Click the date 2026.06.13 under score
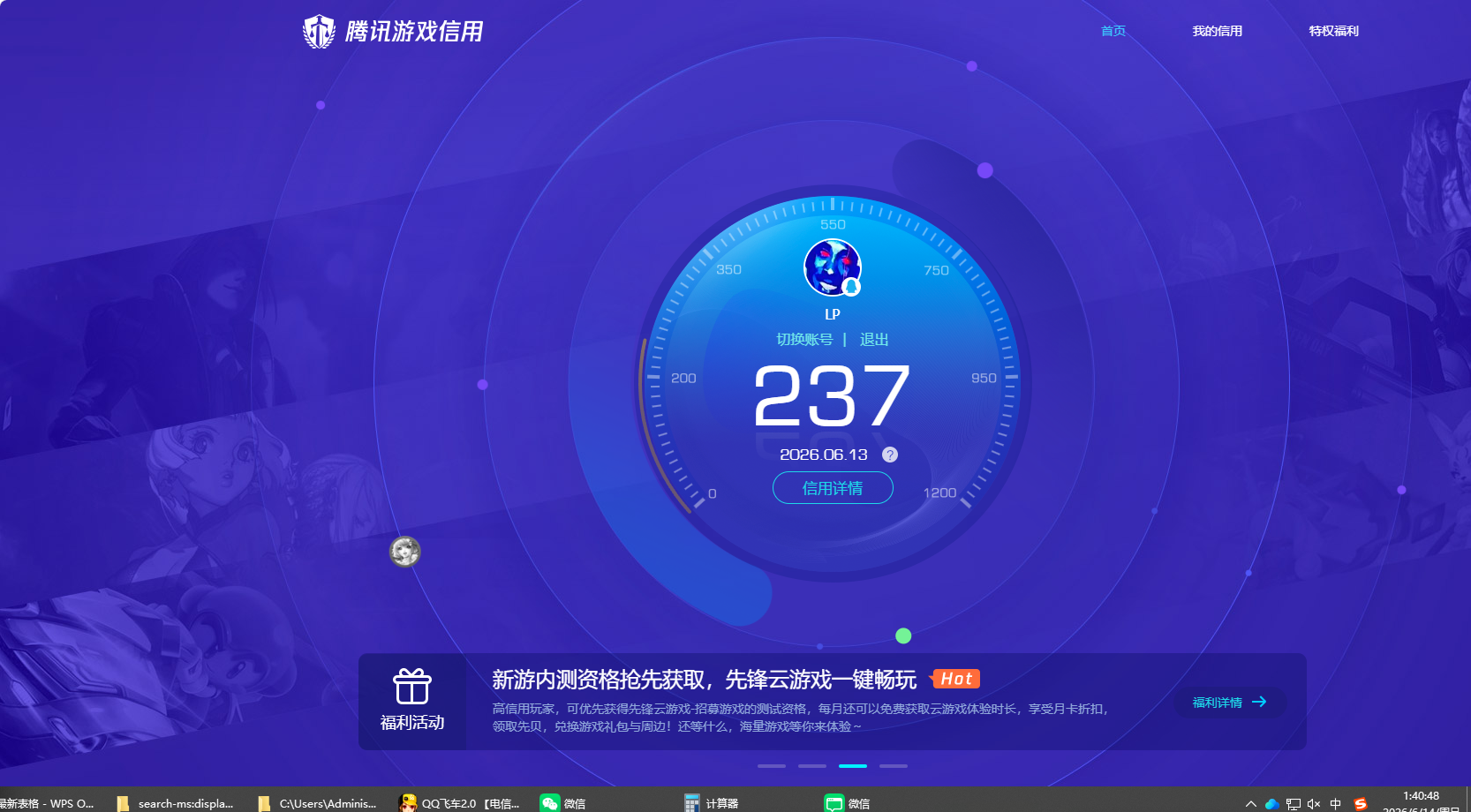The image size is (1471, 812). pos(824,455)
